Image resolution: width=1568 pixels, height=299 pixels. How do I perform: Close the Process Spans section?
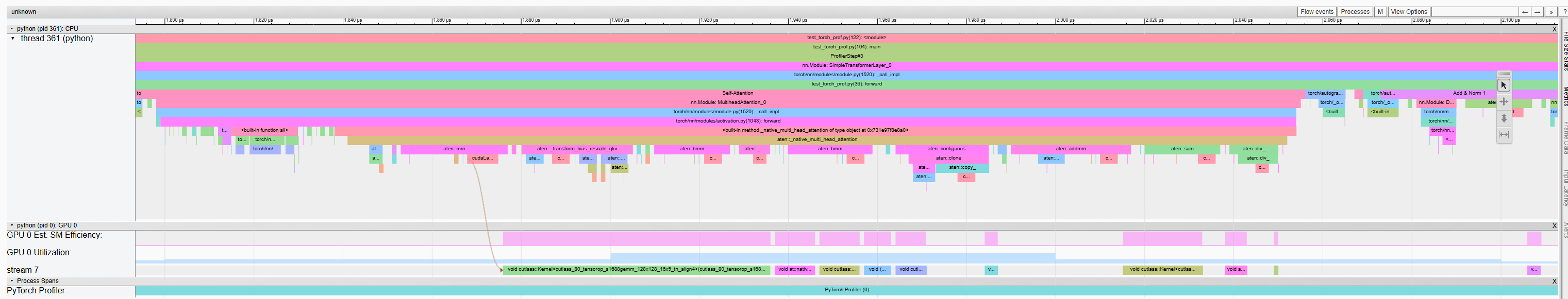click(1554, 281)
